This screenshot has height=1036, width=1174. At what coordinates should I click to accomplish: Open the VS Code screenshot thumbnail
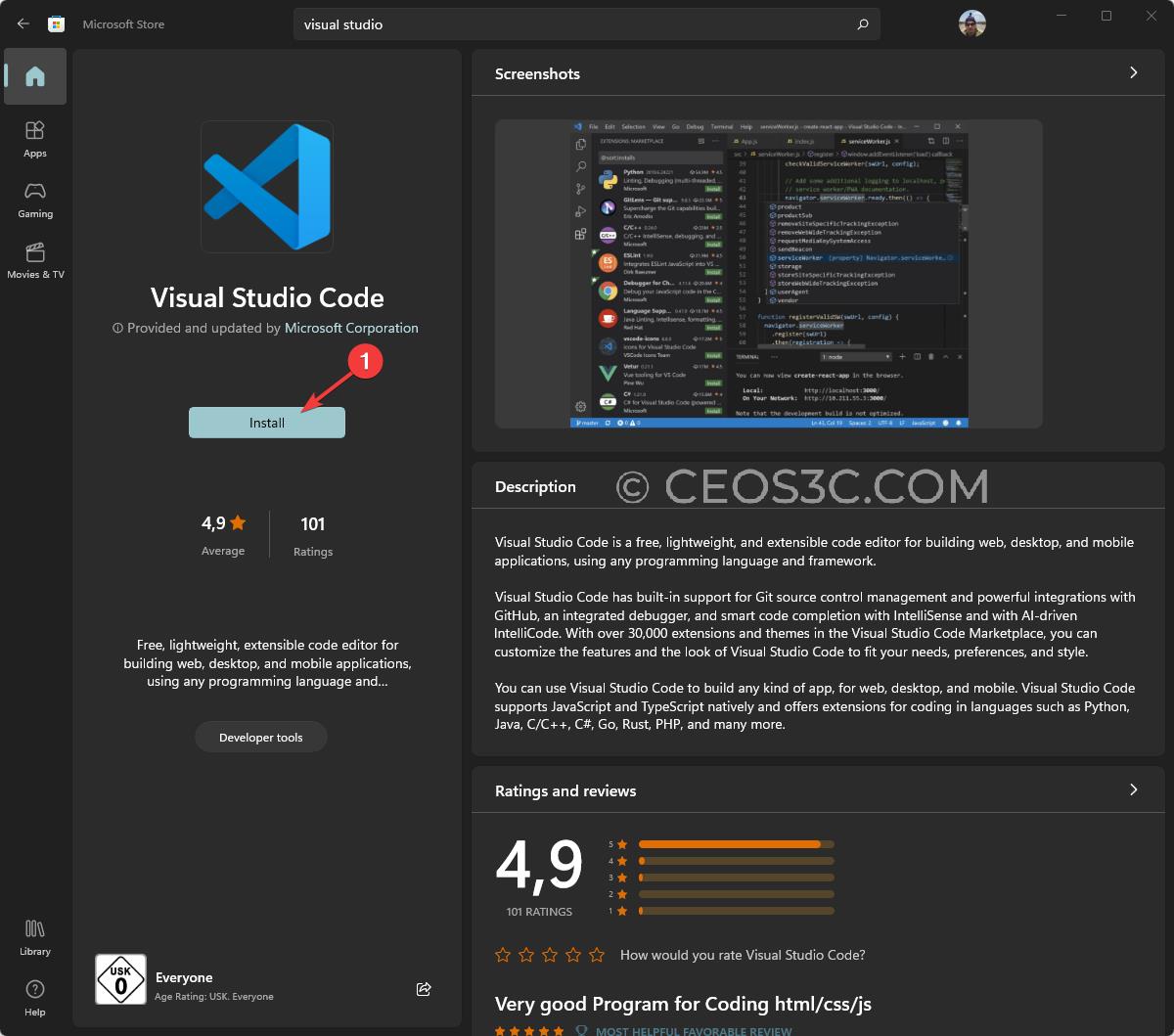pyautogui.click(x=769, y=274)
